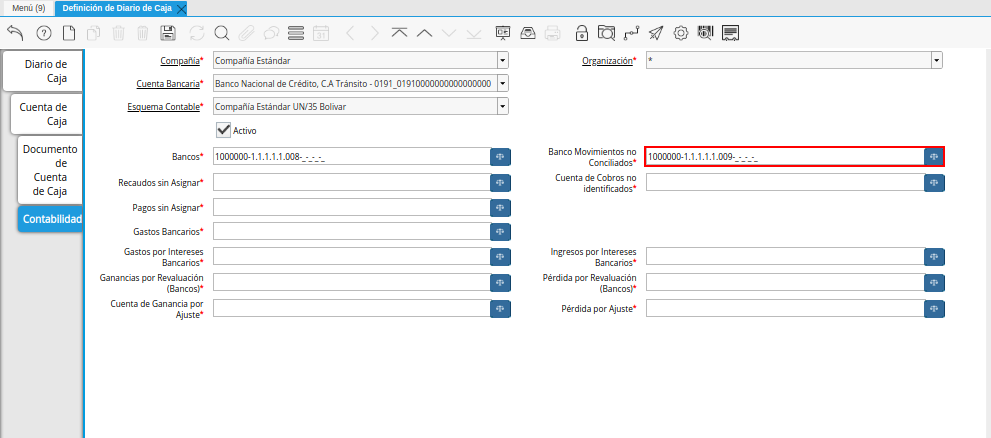Click the undo changes arrow icon
991x438 pixels.
pos(15,33)
